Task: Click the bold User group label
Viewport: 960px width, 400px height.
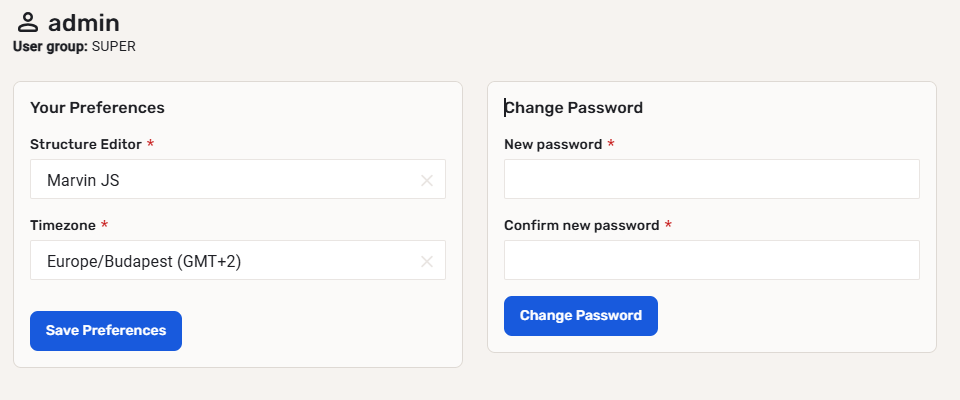Action: tap(50, 46)
